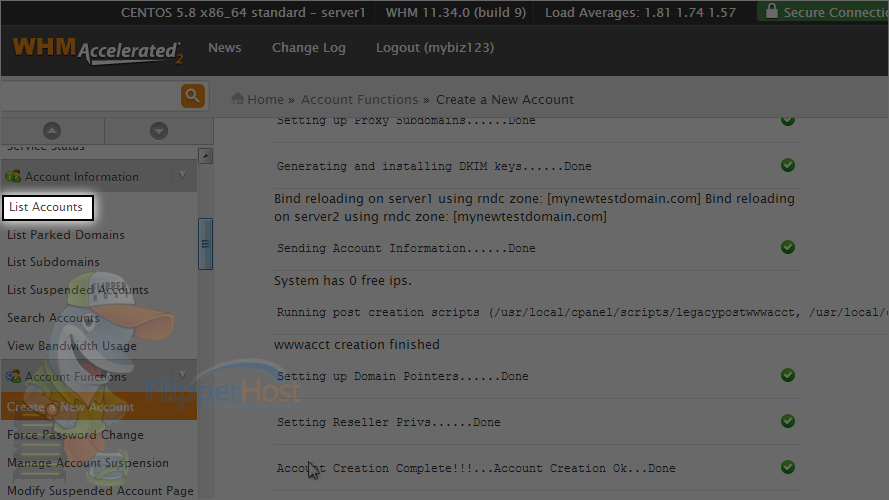This screenshot has height=500, width=889.
Task: Click the green check beside Setting Reseller Privs
Action: point(788,421)
